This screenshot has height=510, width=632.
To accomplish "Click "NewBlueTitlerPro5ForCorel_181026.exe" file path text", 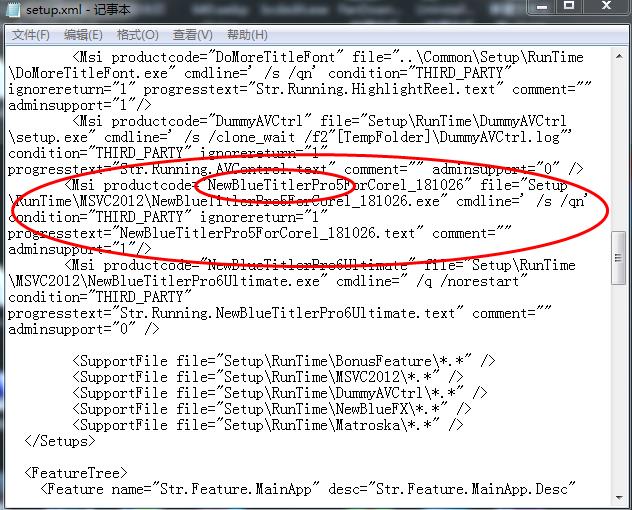I will click(x=296, y=201).
